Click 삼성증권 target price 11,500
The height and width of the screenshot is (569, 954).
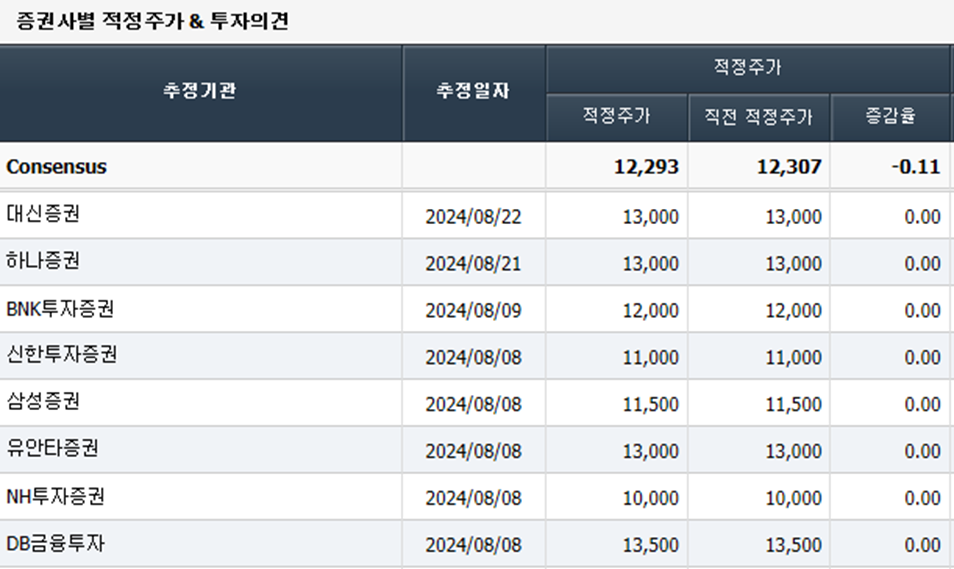[650, 404]
